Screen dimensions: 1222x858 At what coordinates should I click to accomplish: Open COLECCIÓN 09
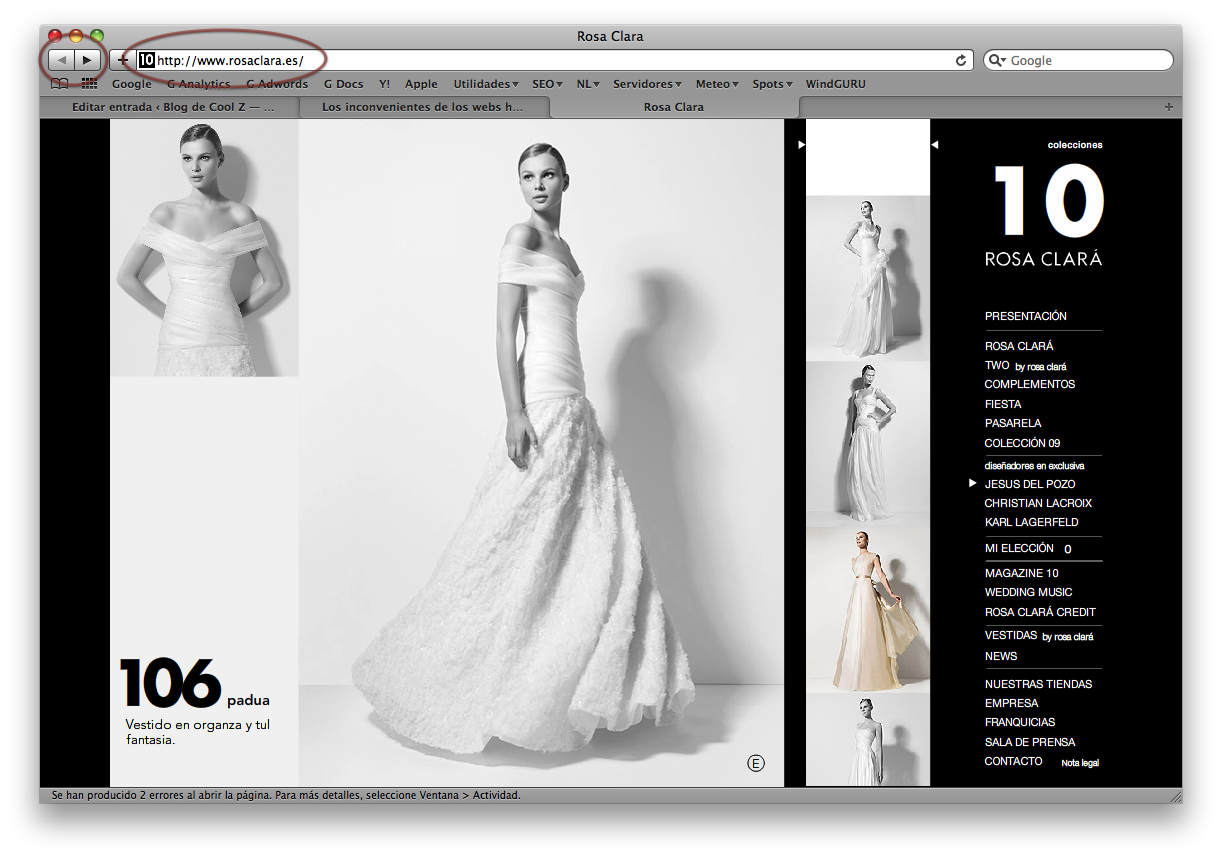point(1022,443)
